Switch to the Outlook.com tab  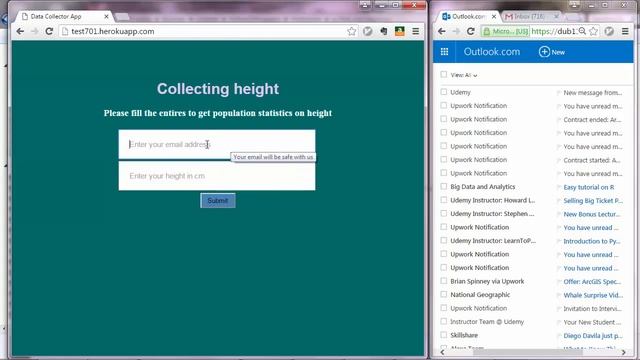pyautogui.click(x=468, y=17)
